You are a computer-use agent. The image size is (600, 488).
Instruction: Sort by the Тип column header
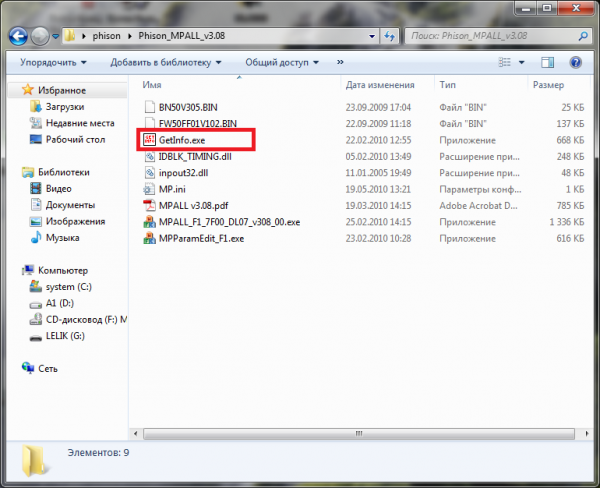(x=447, y=85)
